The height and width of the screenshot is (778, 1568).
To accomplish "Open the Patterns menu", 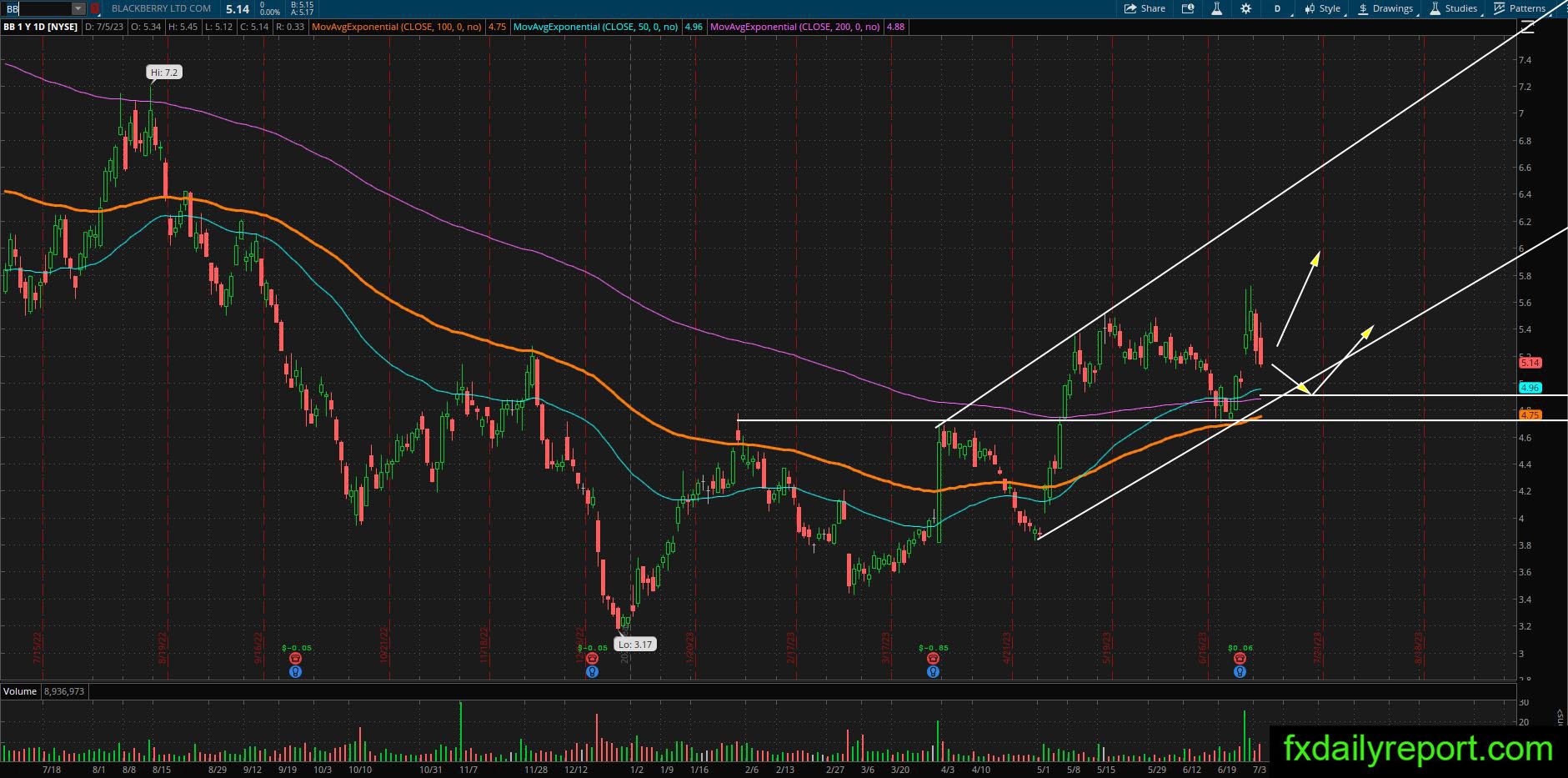I will click(x=1520, y=8).
